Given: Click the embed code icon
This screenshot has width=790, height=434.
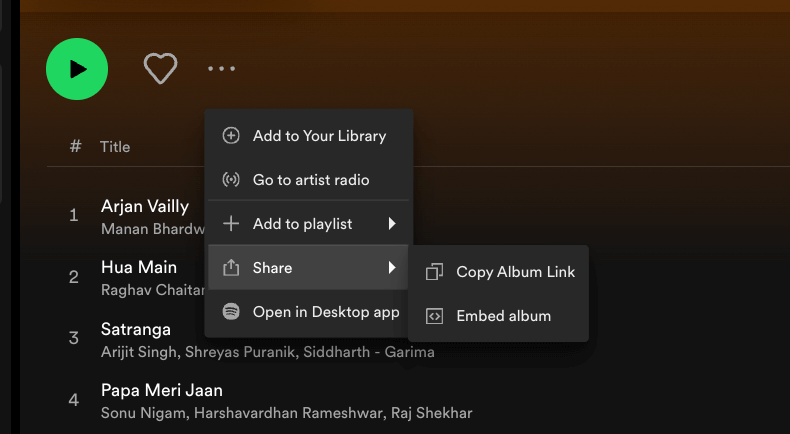Looking at the screenshot, I should [434, 316].
